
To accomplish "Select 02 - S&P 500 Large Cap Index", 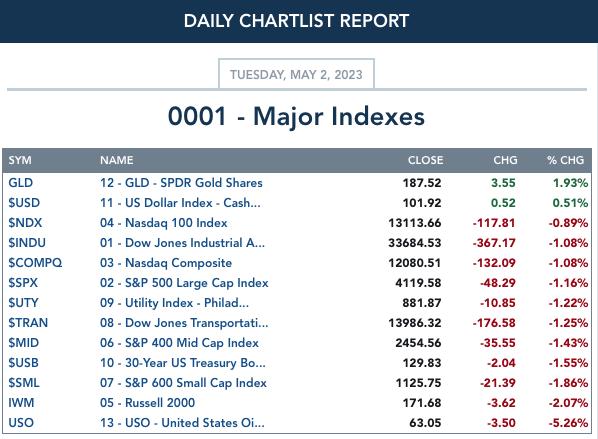I will pos(184,283).
